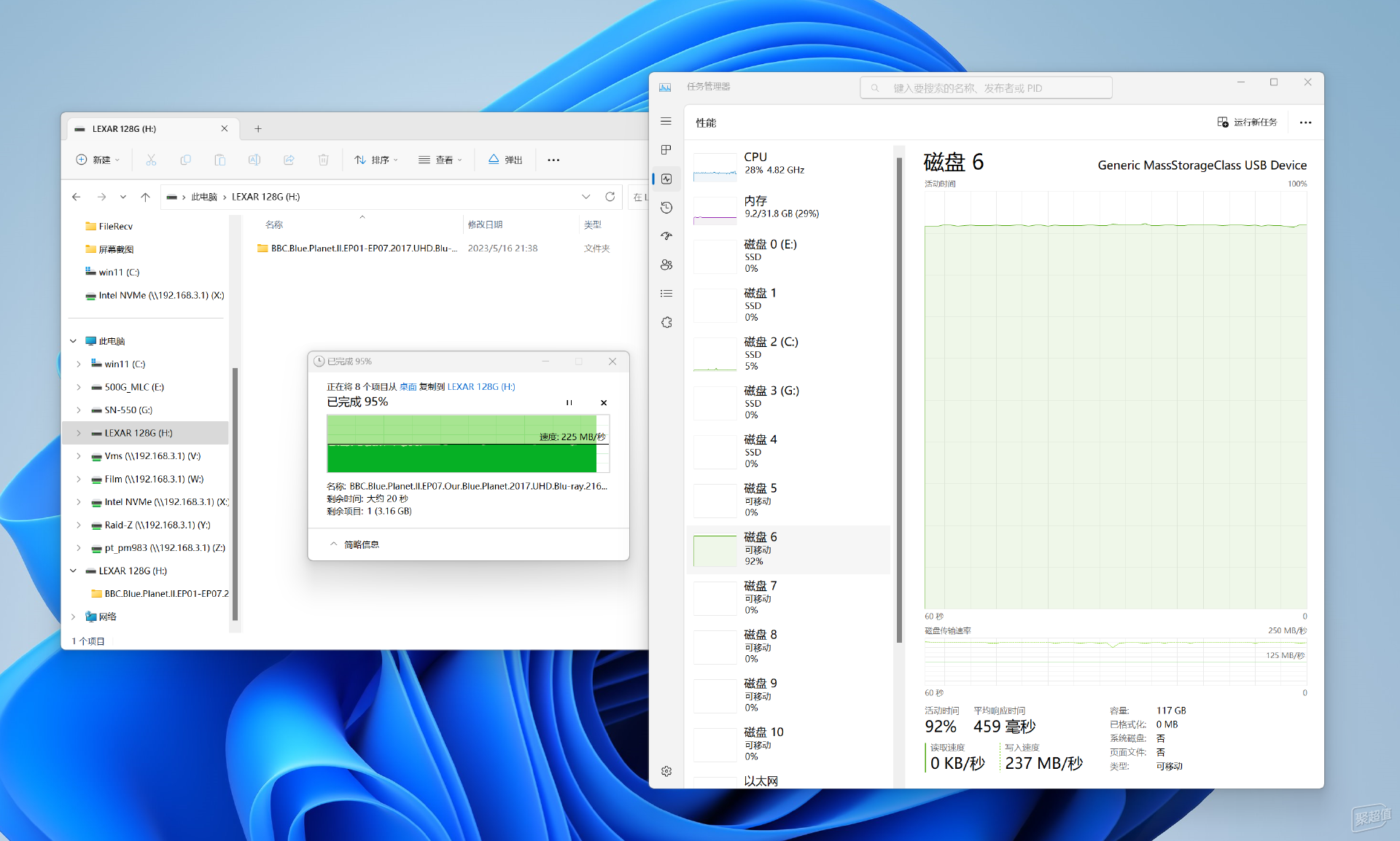Open Task Manager hamburger navigation menu
The image size is (1400, 841).
pos(666,121)
